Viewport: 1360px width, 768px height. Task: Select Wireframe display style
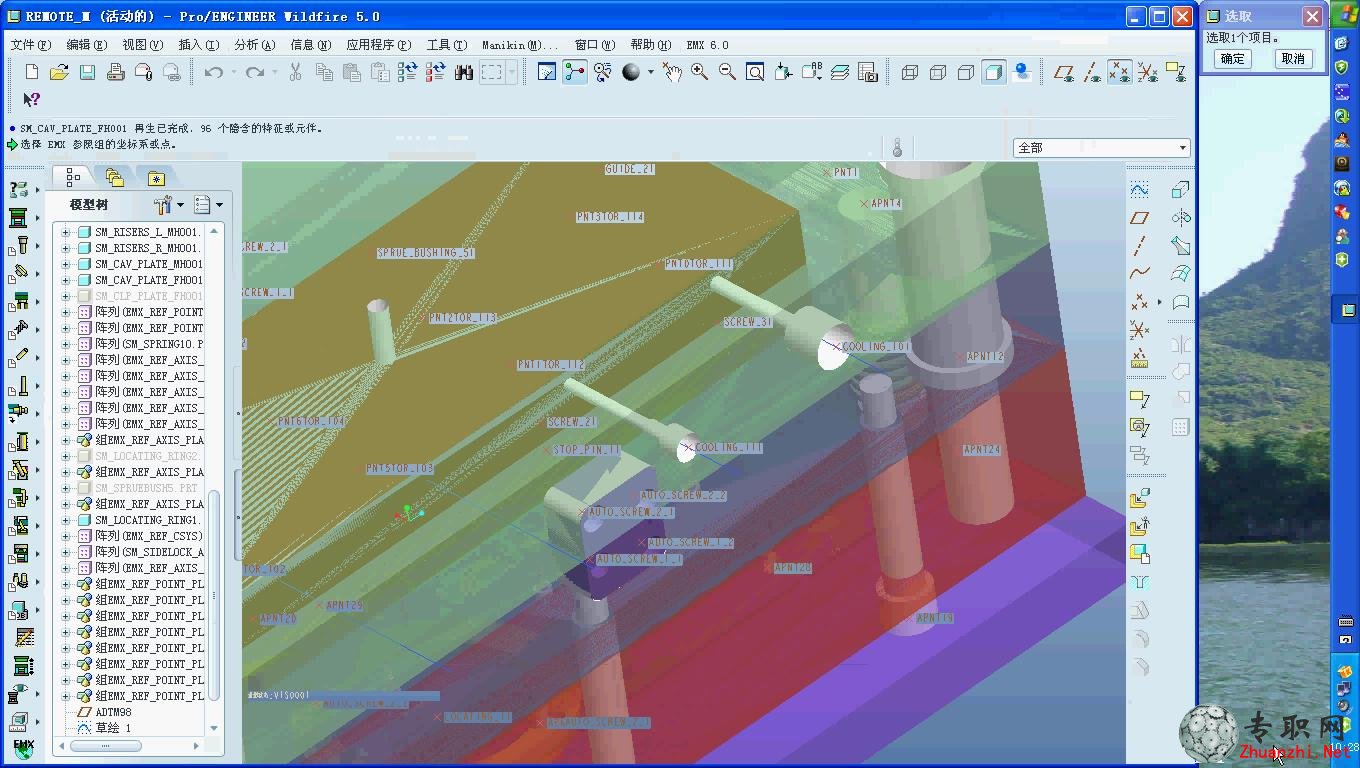[909, 72]
